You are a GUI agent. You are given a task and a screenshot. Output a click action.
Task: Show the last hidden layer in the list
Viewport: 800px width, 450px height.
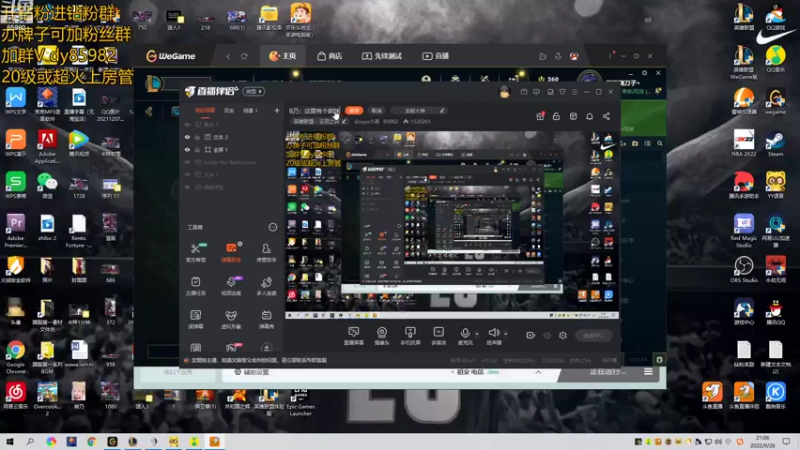(187, 187)
